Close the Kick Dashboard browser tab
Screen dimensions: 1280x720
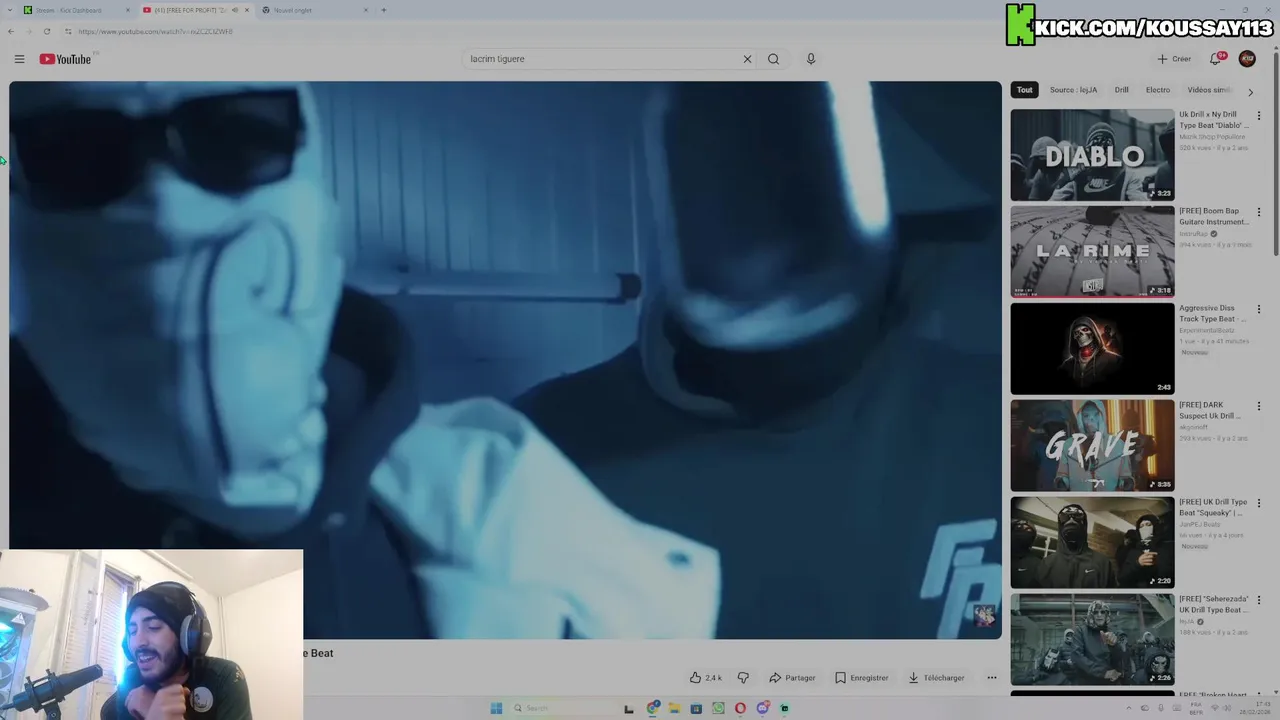pyautogui.click(x=128, y=10)
